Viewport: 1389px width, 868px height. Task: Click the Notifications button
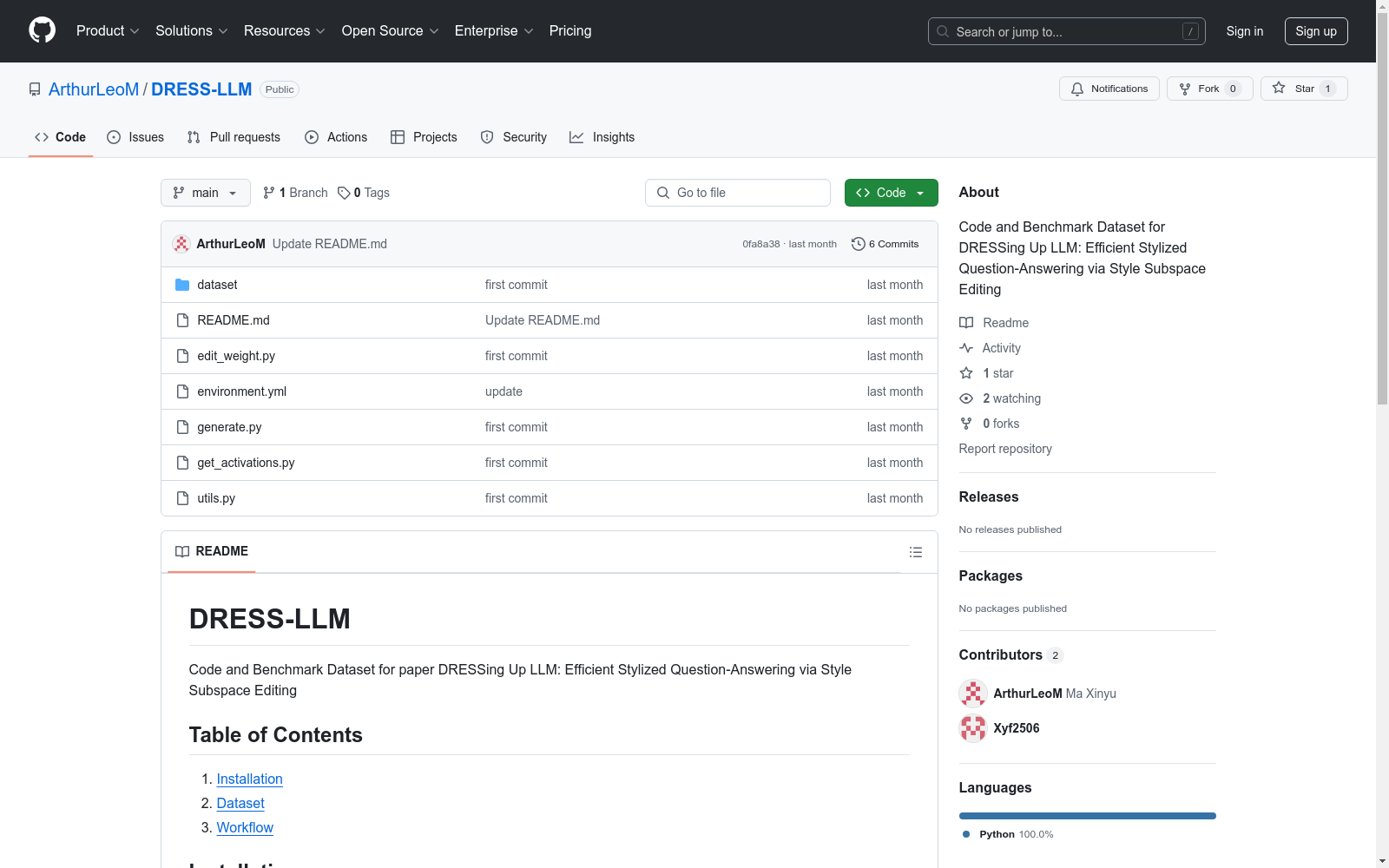click(1109, 89)
